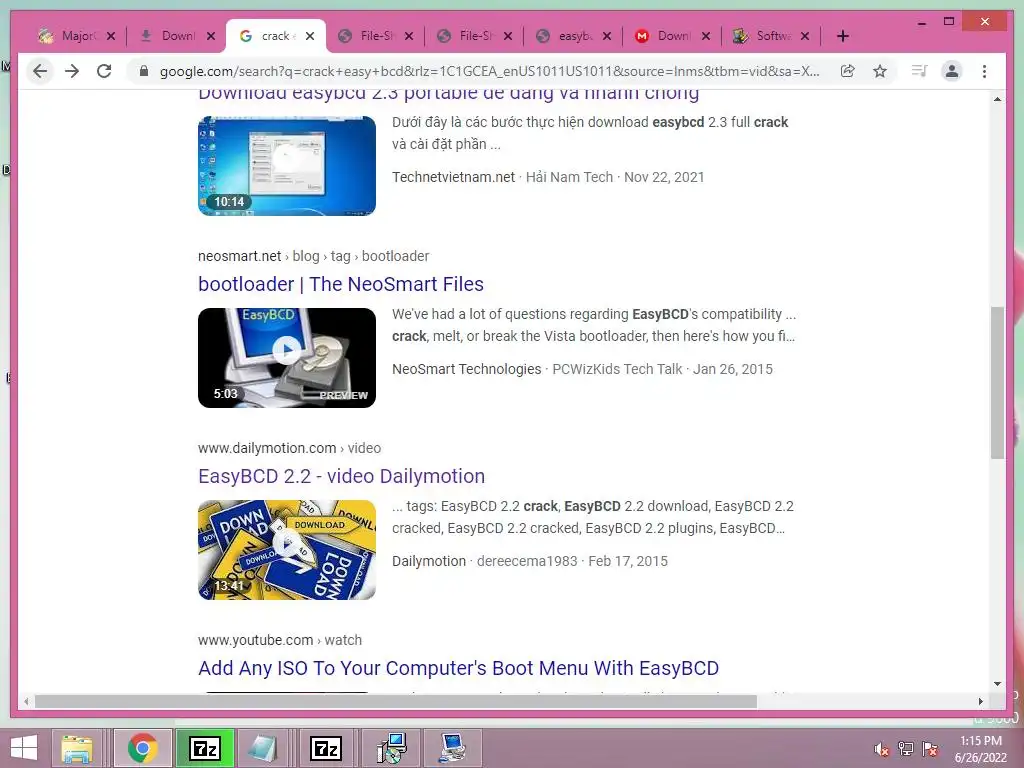Open Chrome's three-dot menu
Screen dimensions: 1024x768
click(x=984, y=71)
